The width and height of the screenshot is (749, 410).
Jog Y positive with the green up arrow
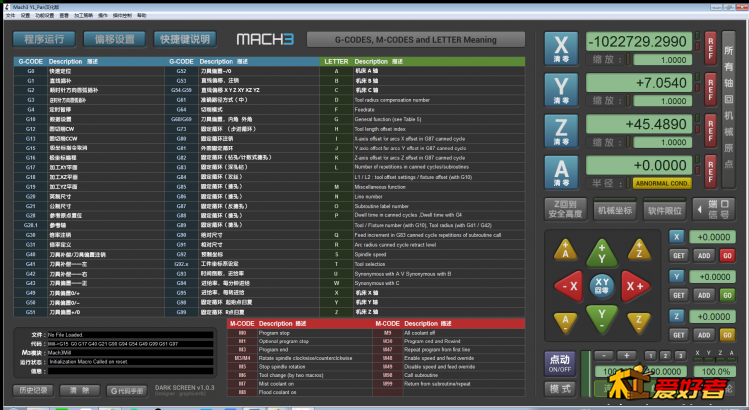[602, 252]
